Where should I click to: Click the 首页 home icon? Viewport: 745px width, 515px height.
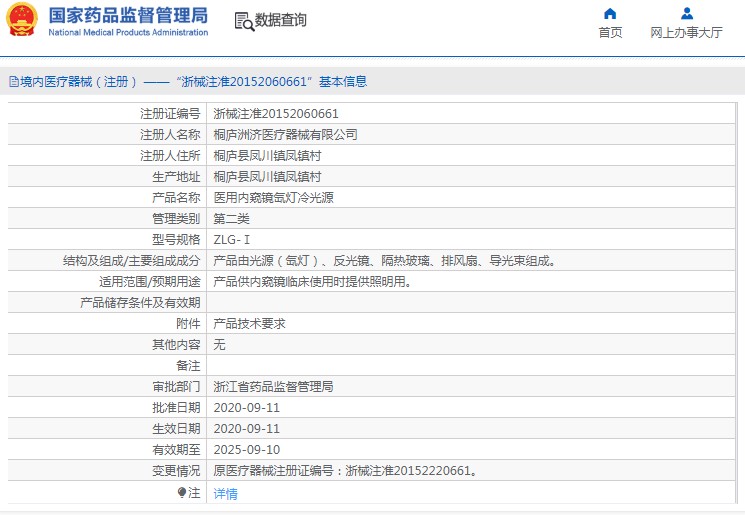coord(610,13)
